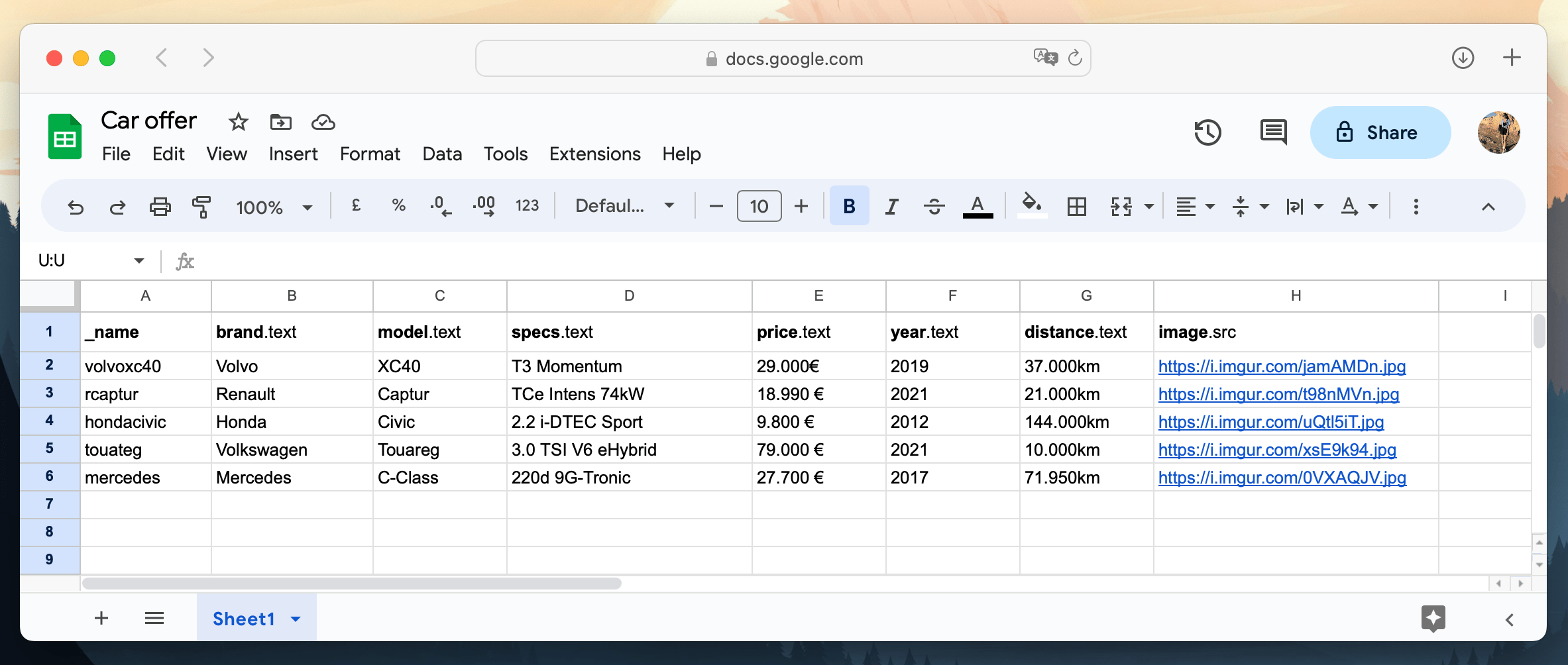Merge cells using the merge icon
This screenshot has height=665, width=1568.
coord(1121,207)
